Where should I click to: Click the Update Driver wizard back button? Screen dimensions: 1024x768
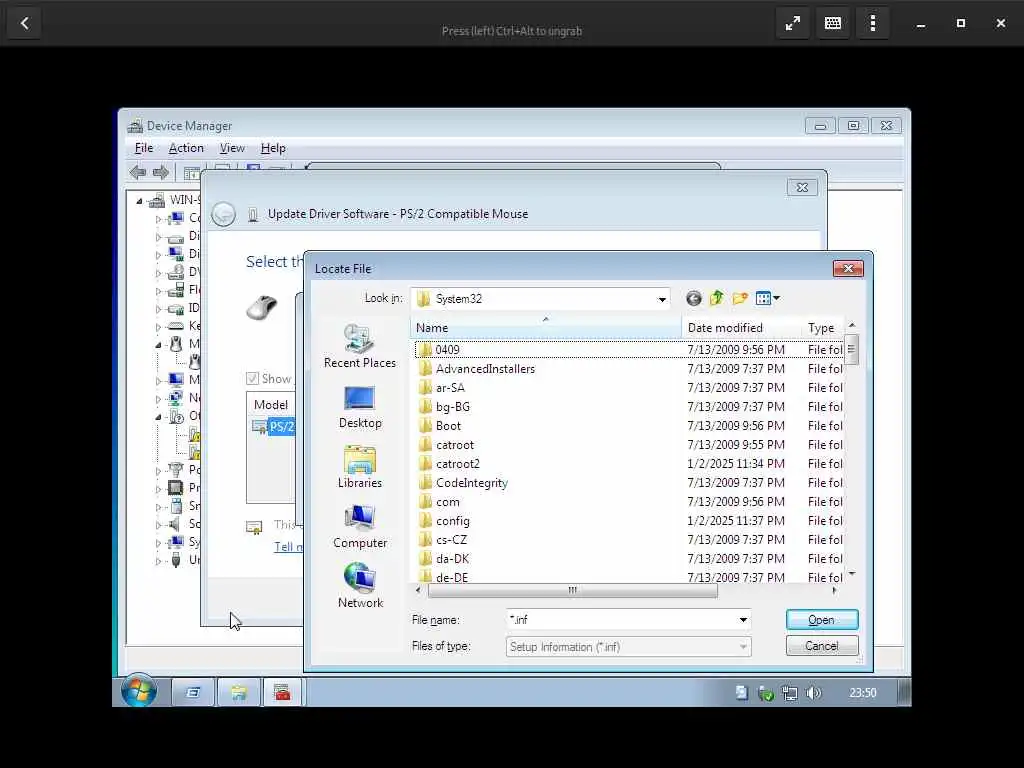(x=223, y=214)
